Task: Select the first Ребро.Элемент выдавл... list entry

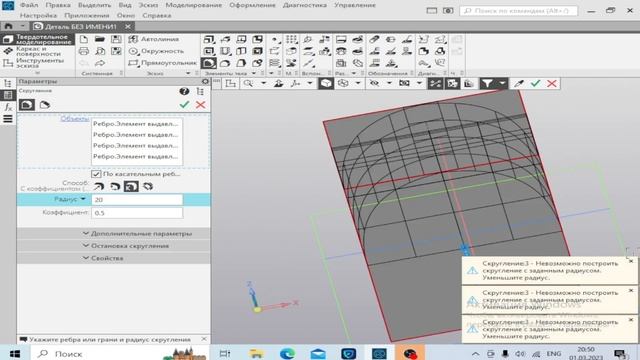Action: point(136,124)
